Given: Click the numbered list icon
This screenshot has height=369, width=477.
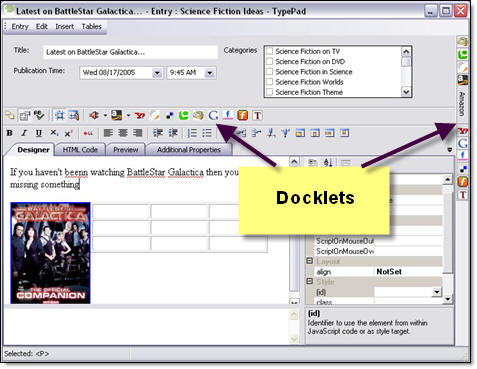Looking at the screenshot, I should 192,133.
